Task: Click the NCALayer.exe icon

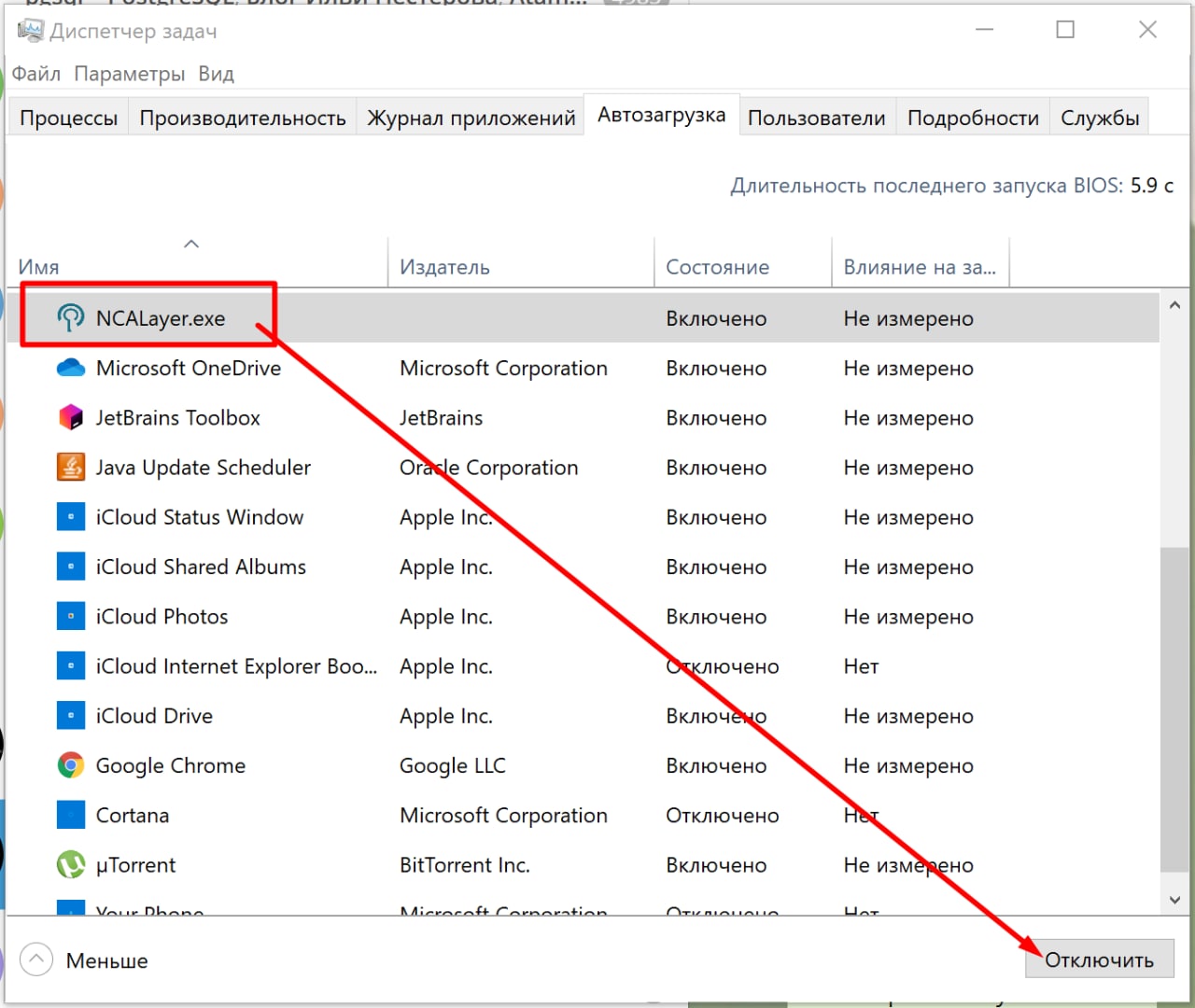Action: pyautogui.click(x=70, y=318)
